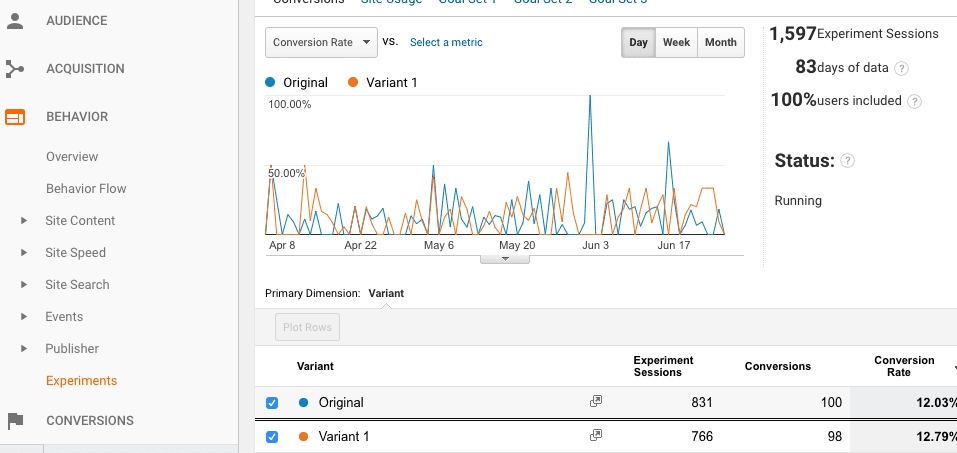Viewport: 957px width, 453px height.
Task: Sort by Conversions column header
Action: click(778, 366)
